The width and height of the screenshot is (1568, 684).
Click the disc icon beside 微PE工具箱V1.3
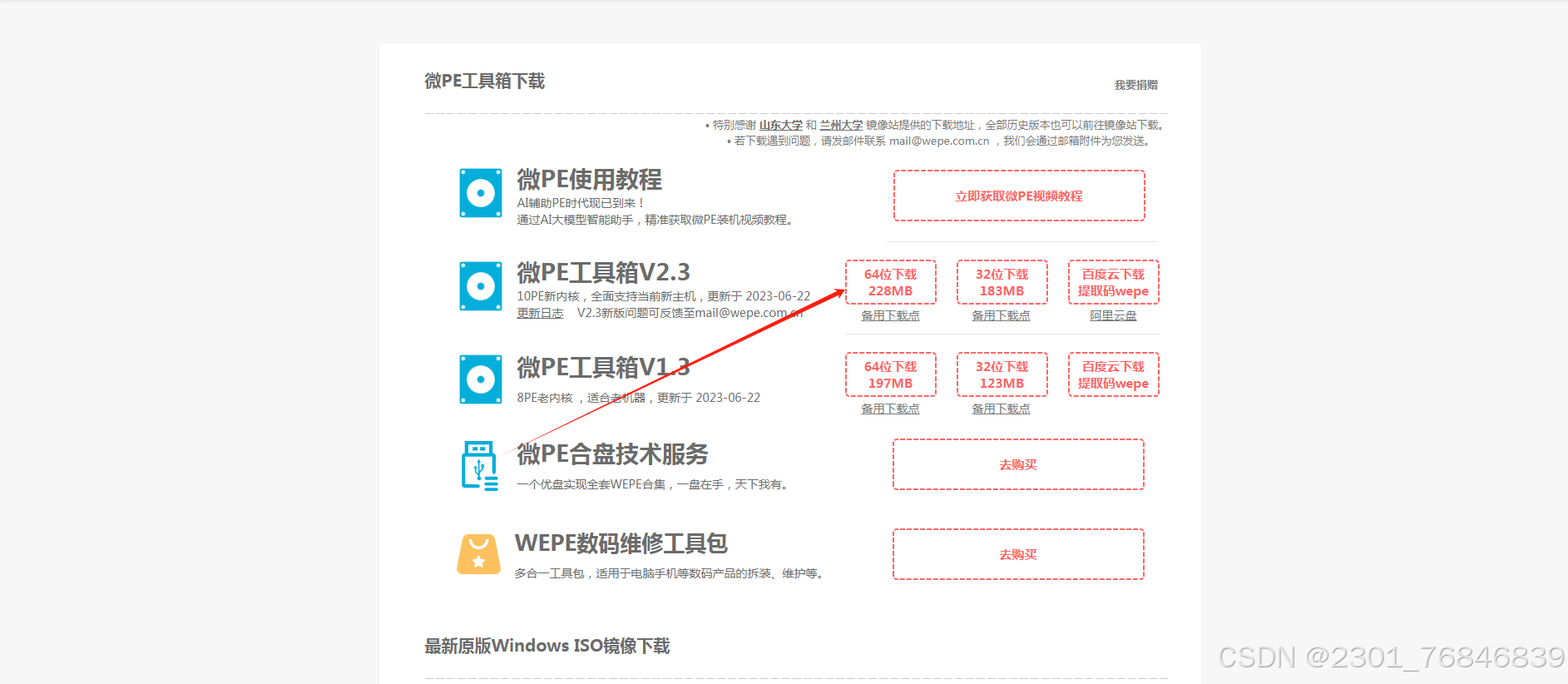click(481, 379)
